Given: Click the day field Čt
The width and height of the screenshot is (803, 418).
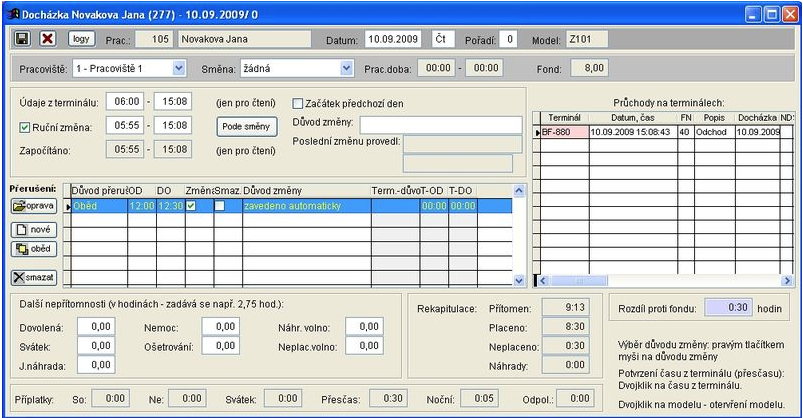Looking at the screenshot, I should [x=443, y=39].
